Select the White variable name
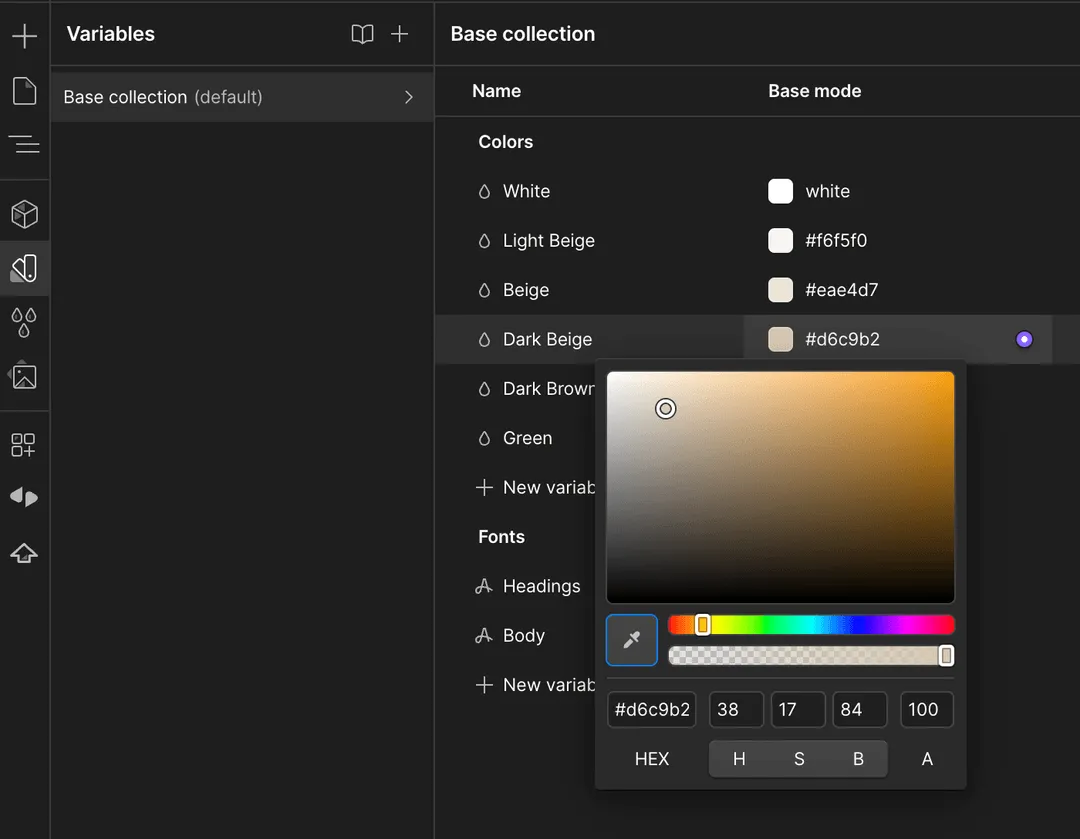The width and height of the screenshot is (1080, 839). 526,191
